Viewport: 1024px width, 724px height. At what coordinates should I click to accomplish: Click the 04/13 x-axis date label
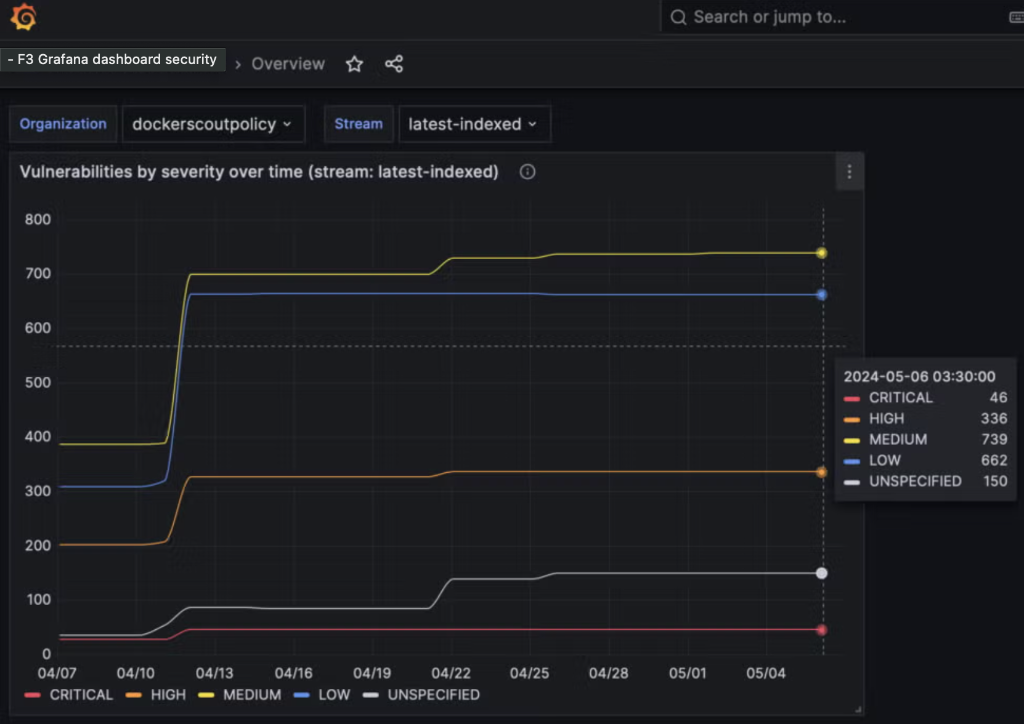[x=214, y=673]
